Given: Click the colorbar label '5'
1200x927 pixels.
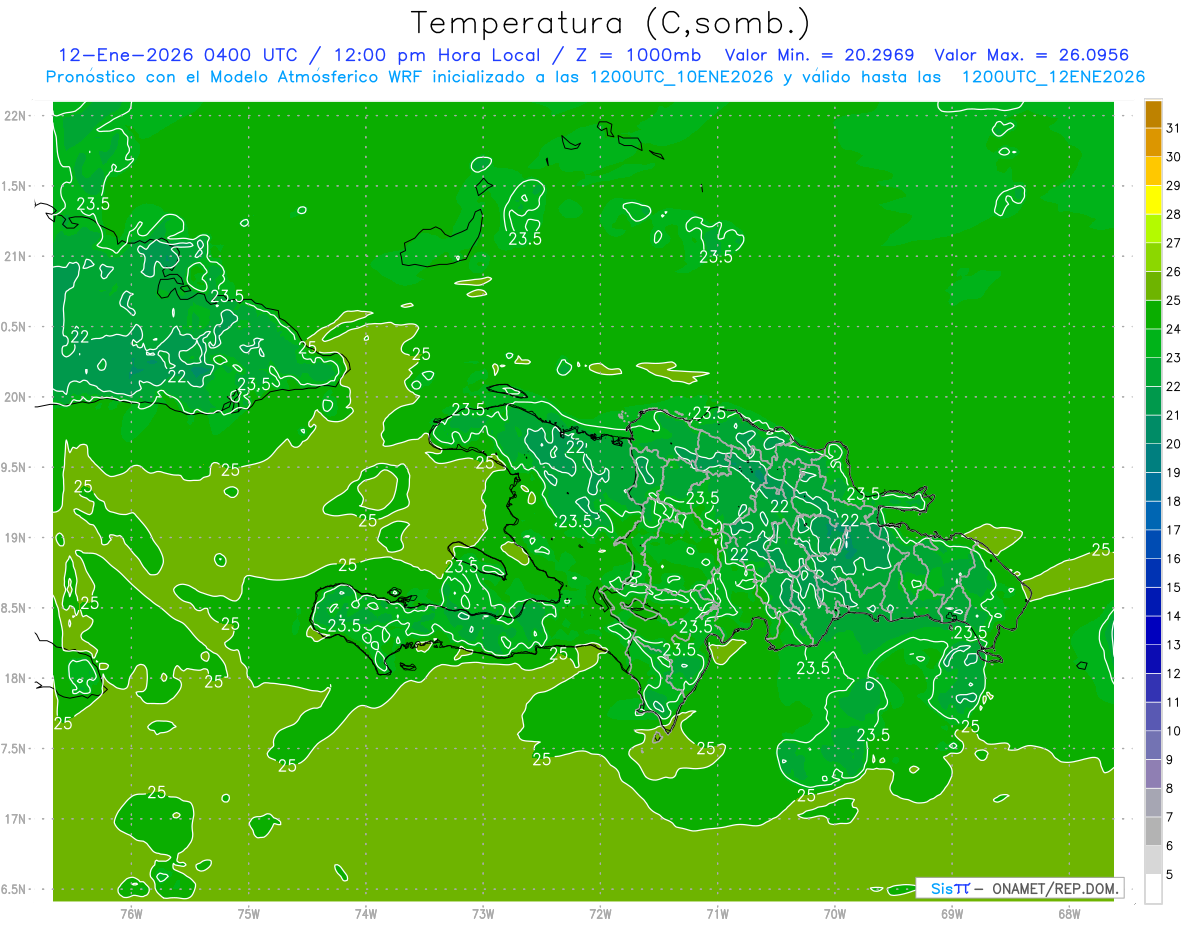Looking at the screenshot, I should [x=1170, y=875].
